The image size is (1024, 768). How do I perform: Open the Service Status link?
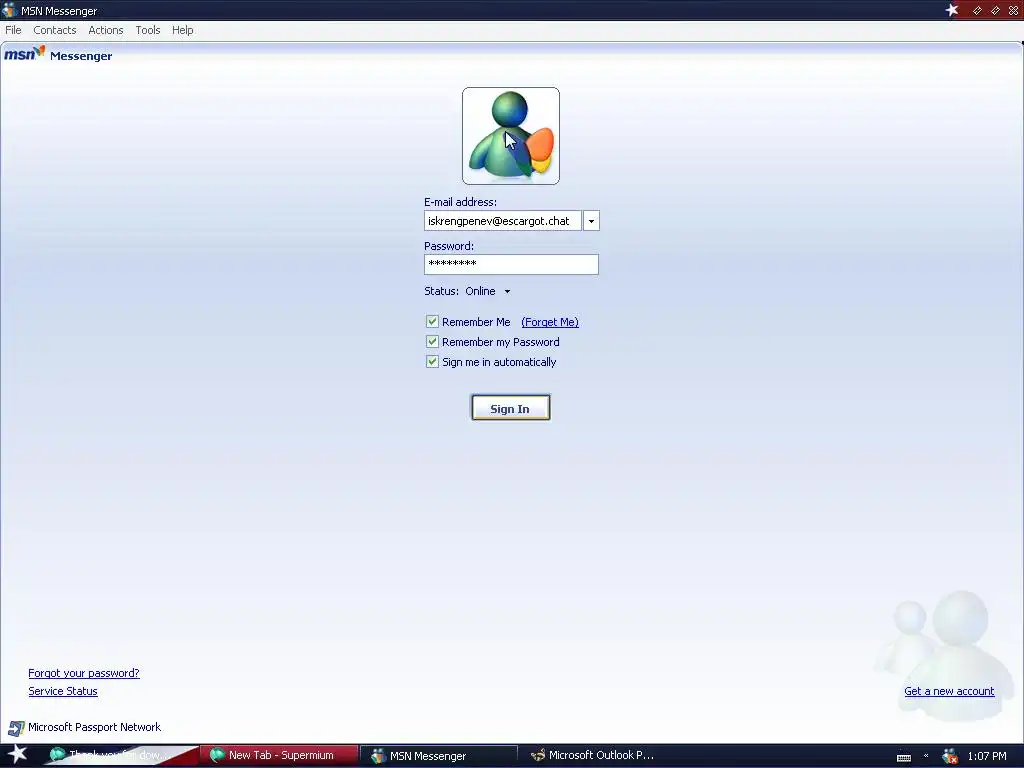click(x=63, y=691)
